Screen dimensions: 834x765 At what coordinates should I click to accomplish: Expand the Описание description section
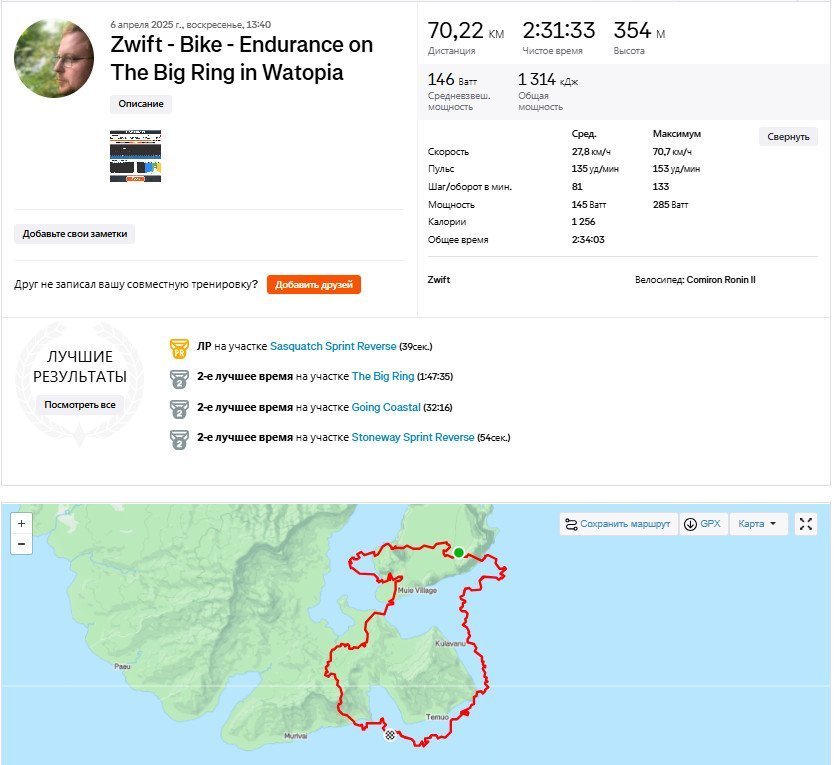[141, 104]
